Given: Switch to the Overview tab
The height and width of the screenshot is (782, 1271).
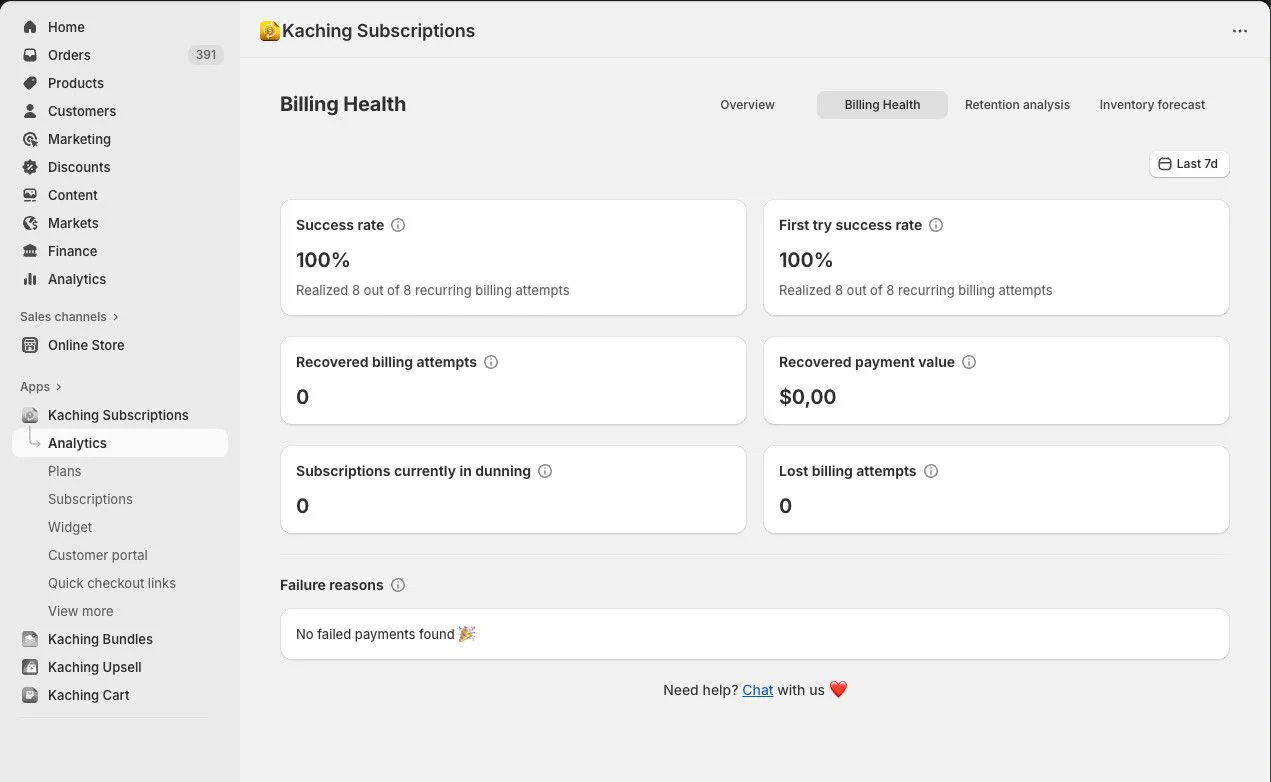Looking at the screenshot, I should coord(747,105).
